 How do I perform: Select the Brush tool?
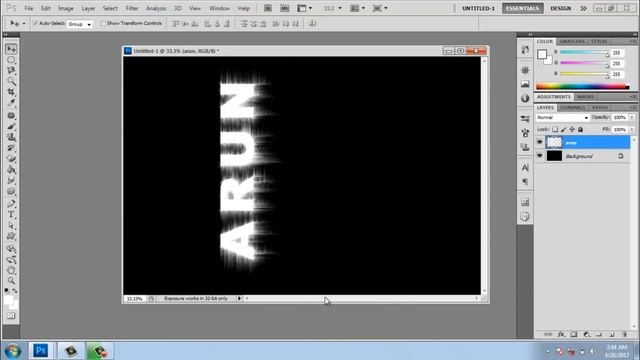coord(11,127)
